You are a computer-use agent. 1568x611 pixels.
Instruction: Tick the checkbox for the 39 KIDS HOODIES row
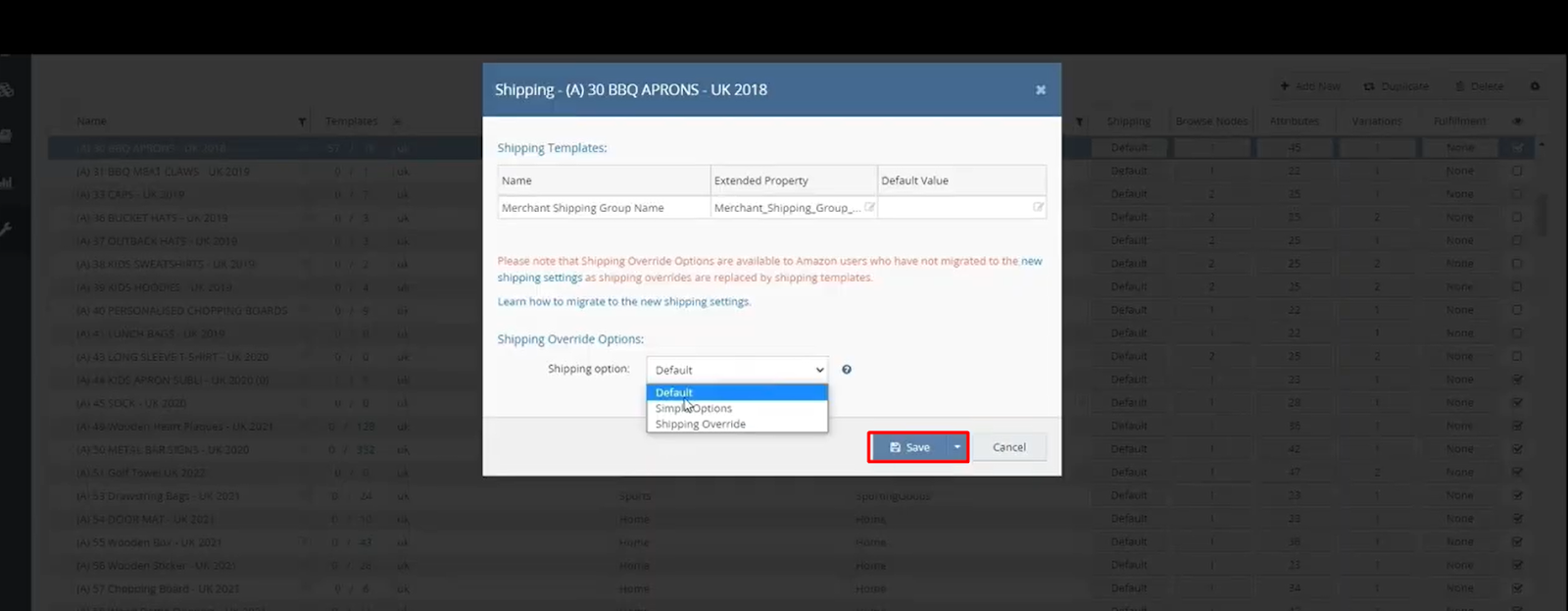click(x=1517, y=286)
